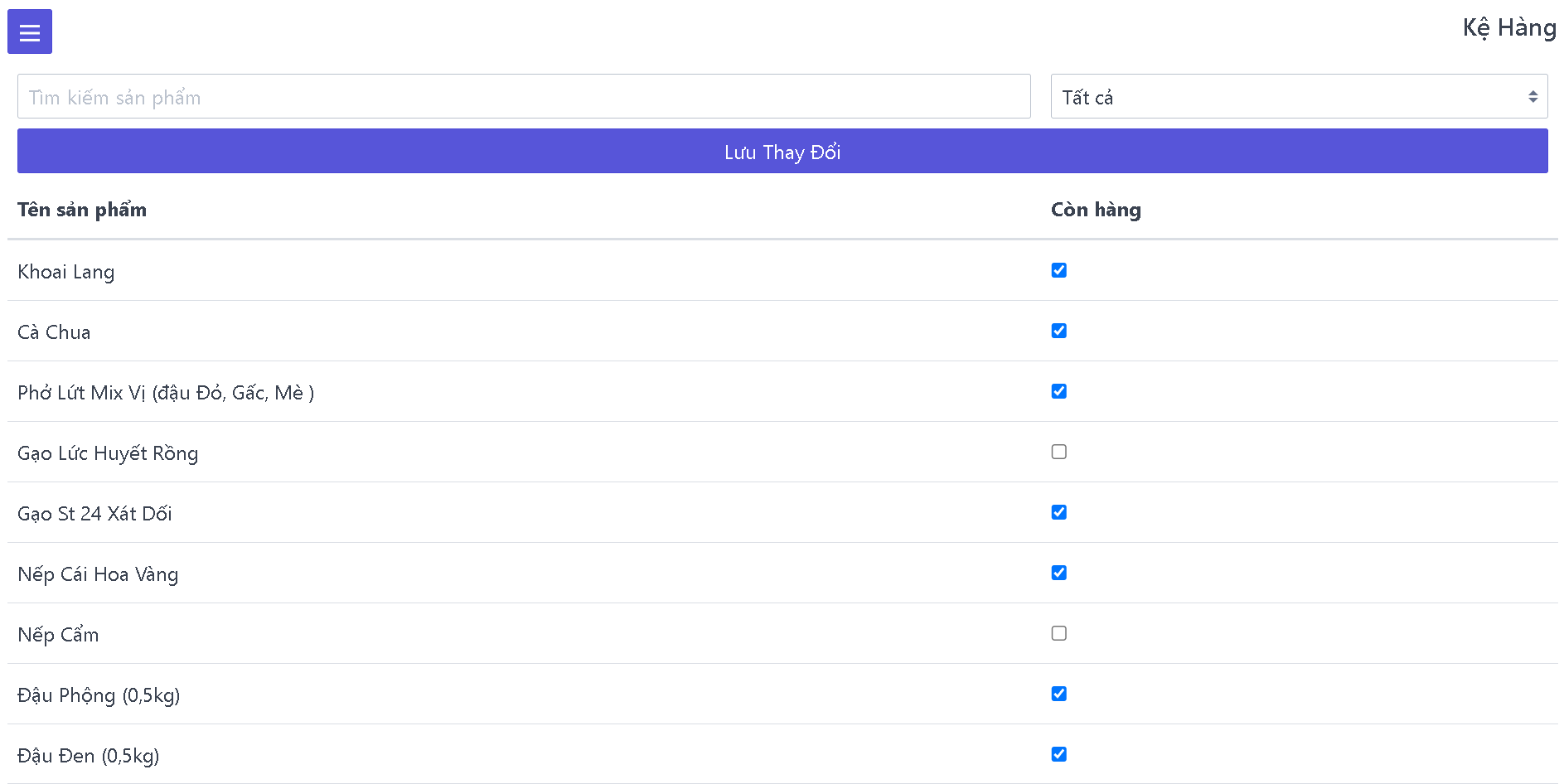Uncheck the Khoai Lang stock checkbox
Image resolution: width=1564 pixels, height=784 pixels.
(x=1059, y=270)
